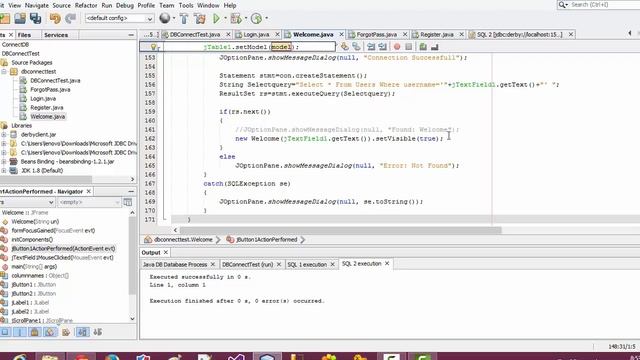640x360 pixels.
Task: Collapse the dbconnecttest package node
Action: [4, 71]
